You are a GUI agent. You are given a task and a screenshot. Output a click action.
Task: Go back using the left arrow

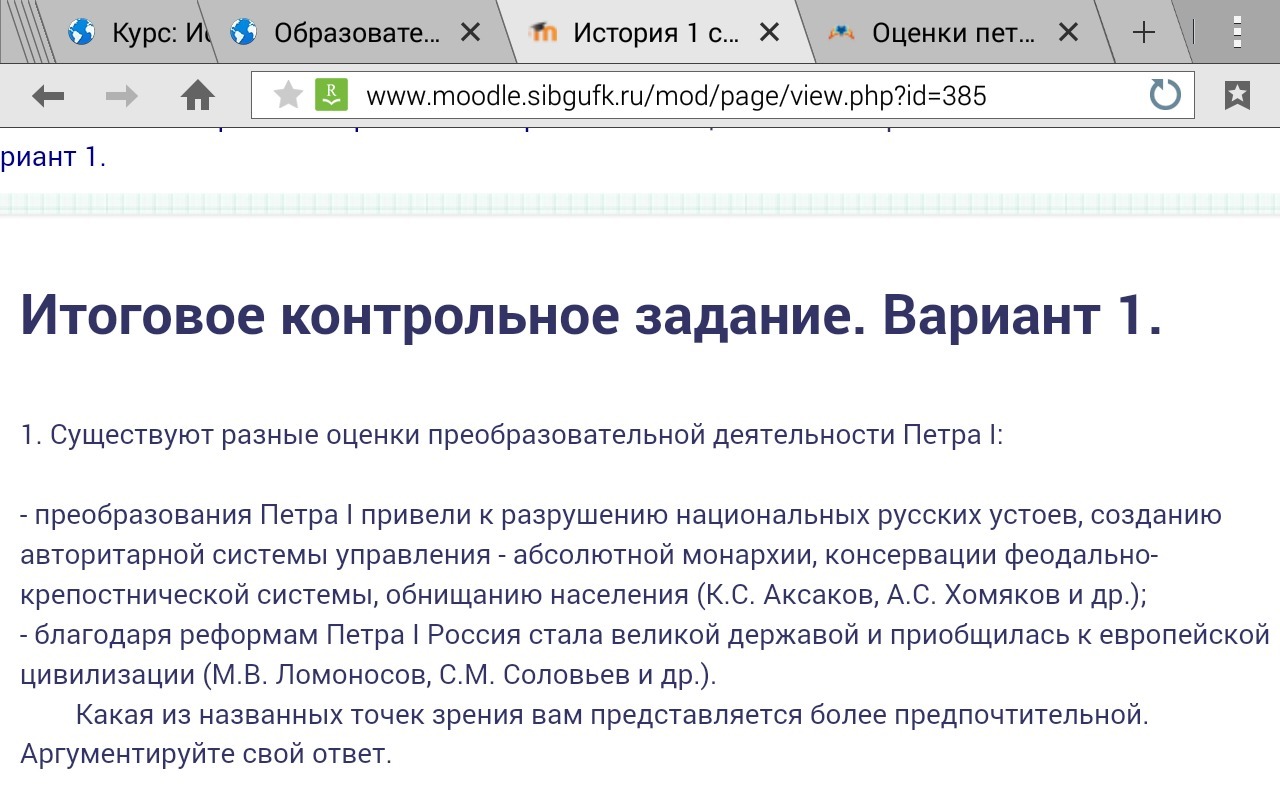(48, 96)
